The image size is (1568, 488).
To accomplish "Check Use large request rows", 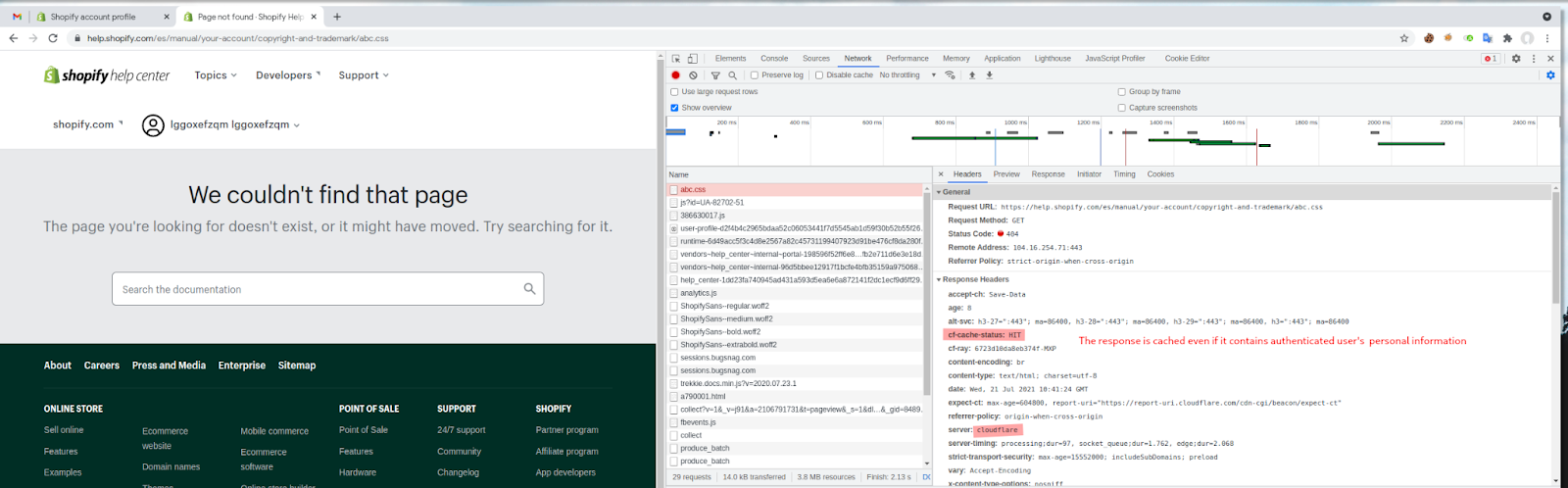I will 674,92.
